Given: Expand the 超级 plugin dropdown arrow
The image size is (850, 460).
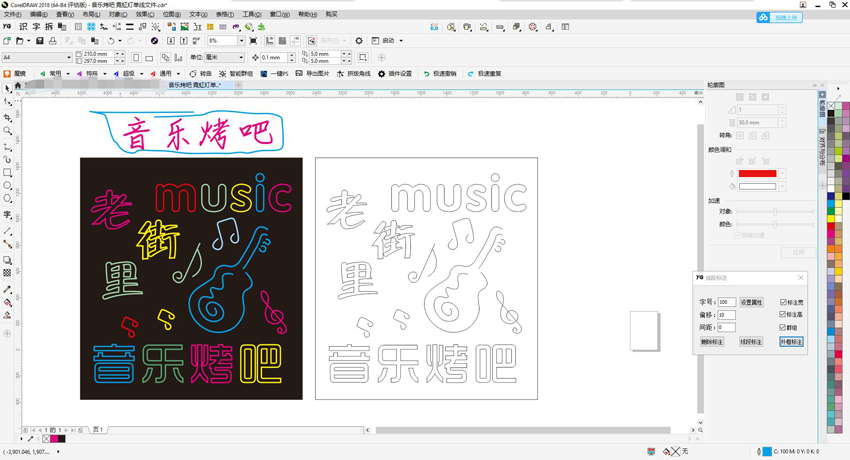Looking at the screenshot, I should [141, 74].
